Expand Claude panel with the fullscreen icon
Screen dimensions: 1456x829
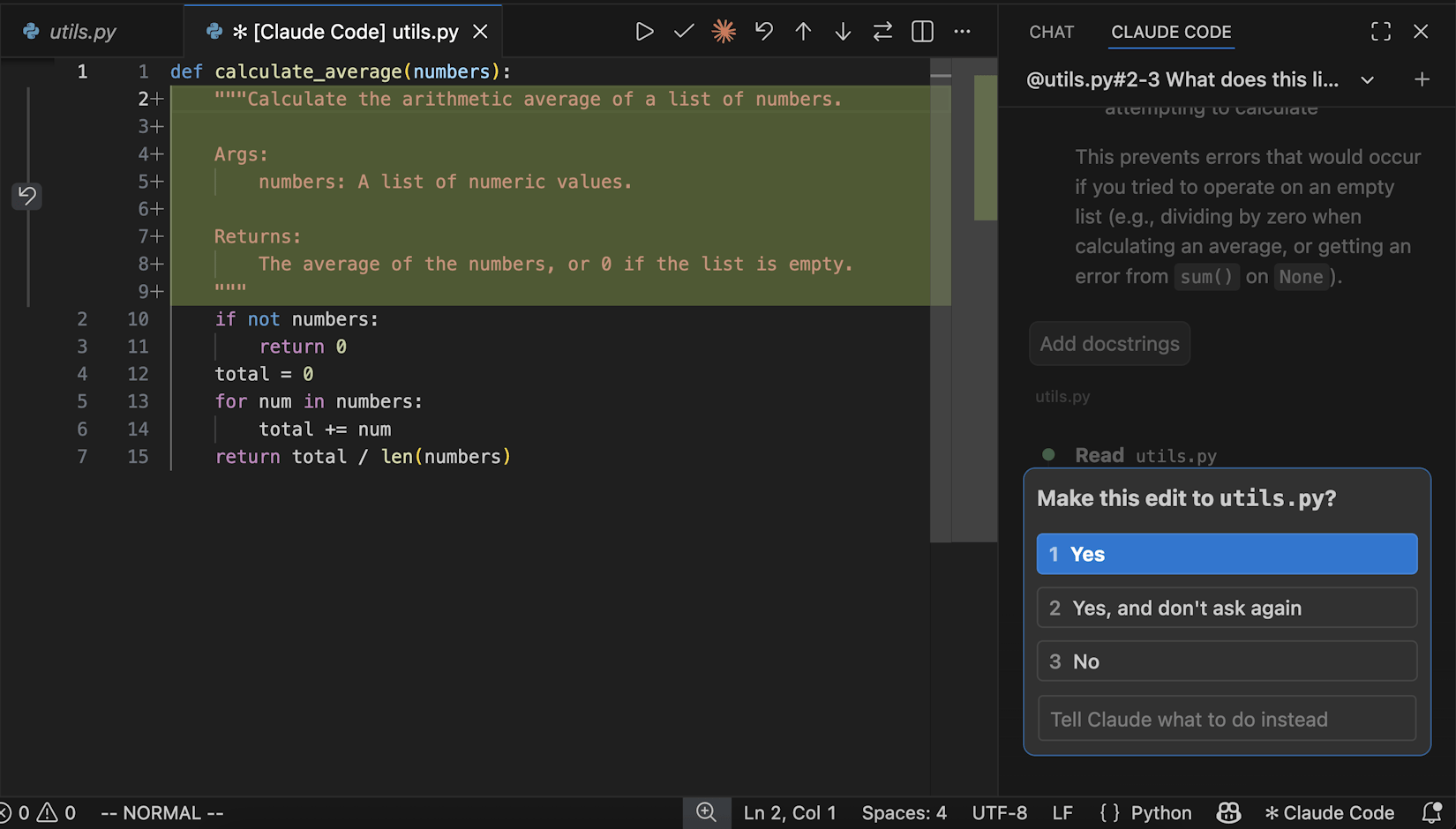click(1381, 31)
